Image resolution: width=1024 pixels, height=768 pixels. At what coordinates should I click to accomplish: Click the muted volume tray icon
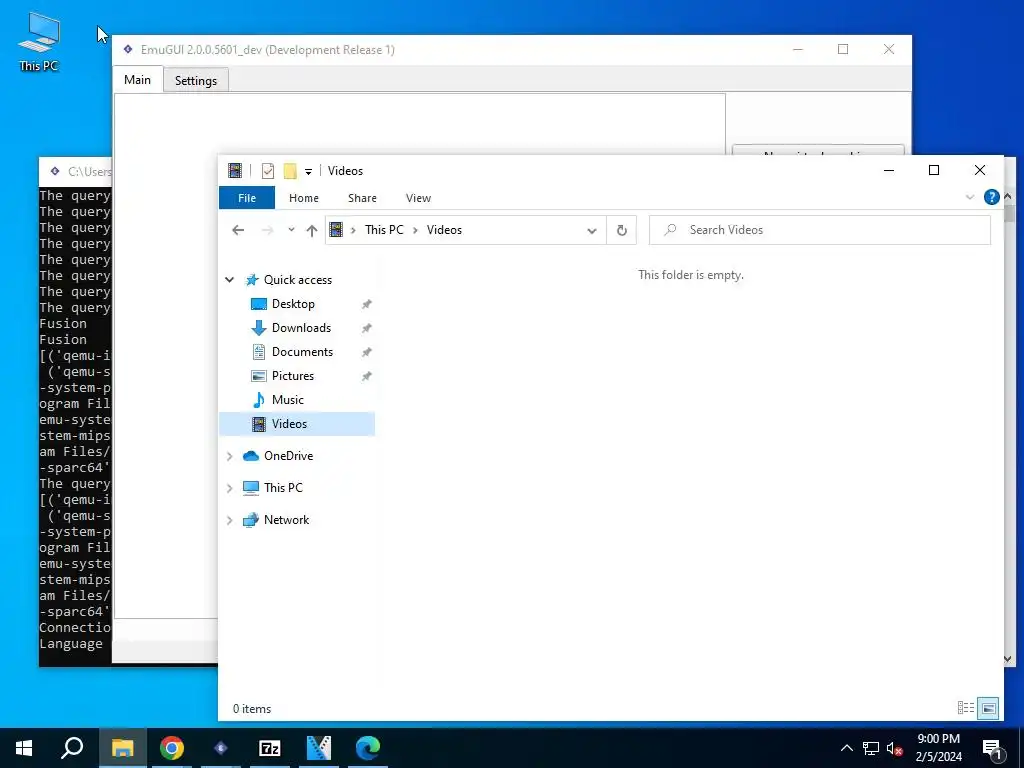[895, 748]
